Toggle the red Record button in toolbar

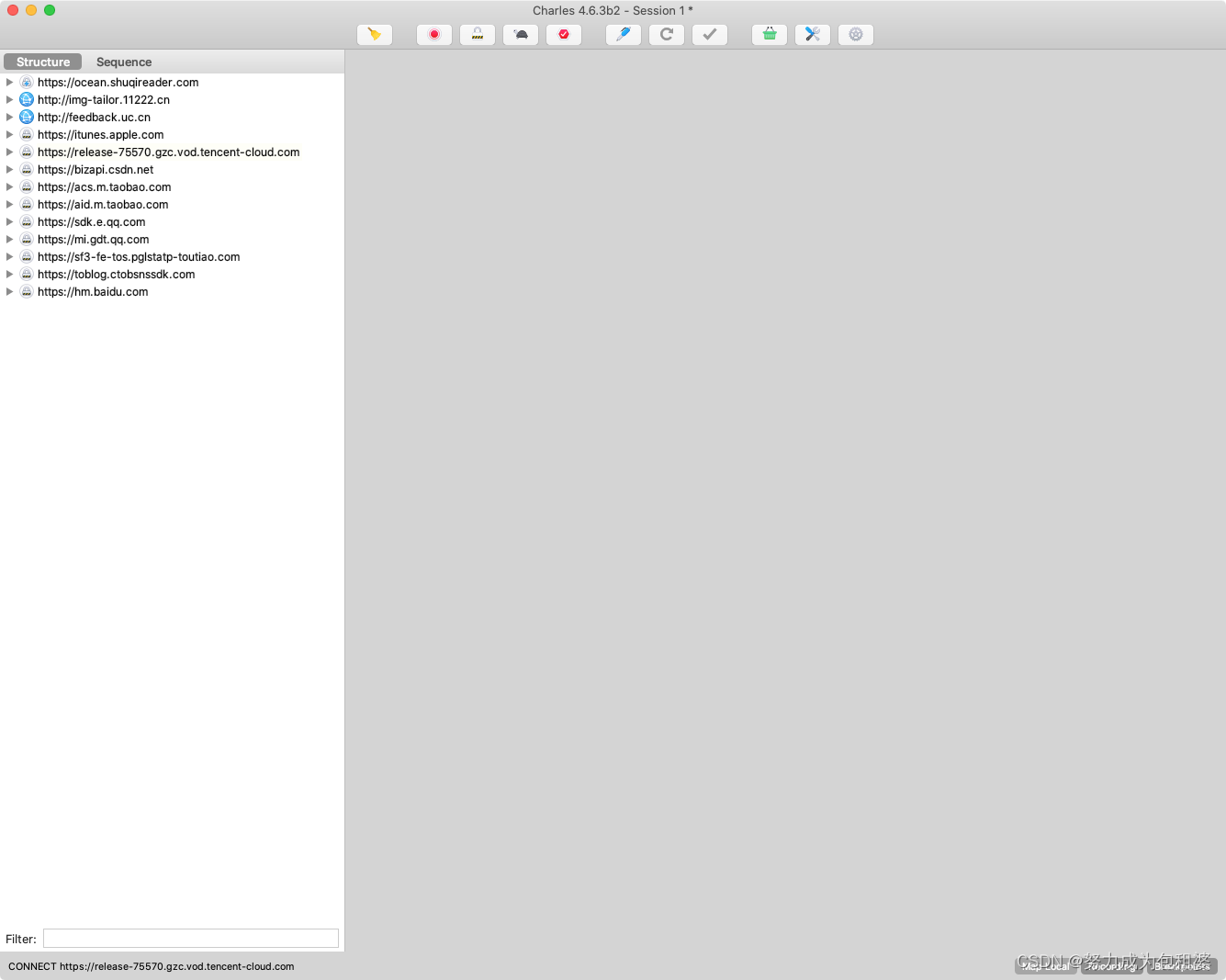coord(434,35)
